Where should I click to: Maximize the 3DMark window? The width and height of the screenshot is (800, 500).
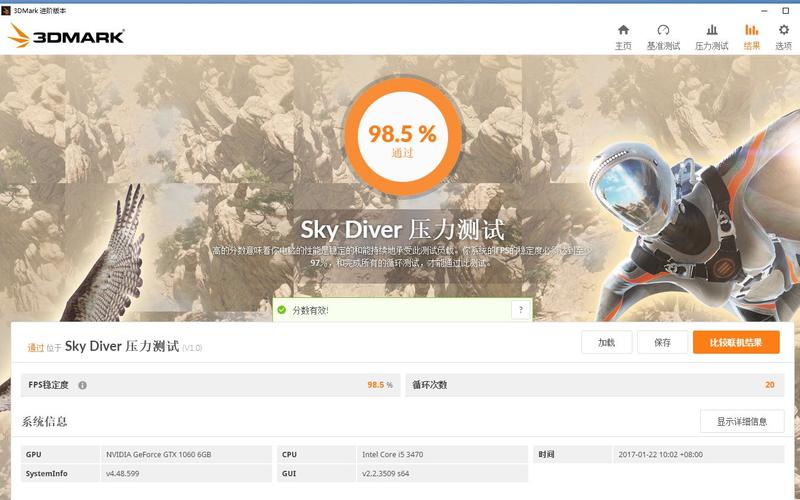(785, 10)
